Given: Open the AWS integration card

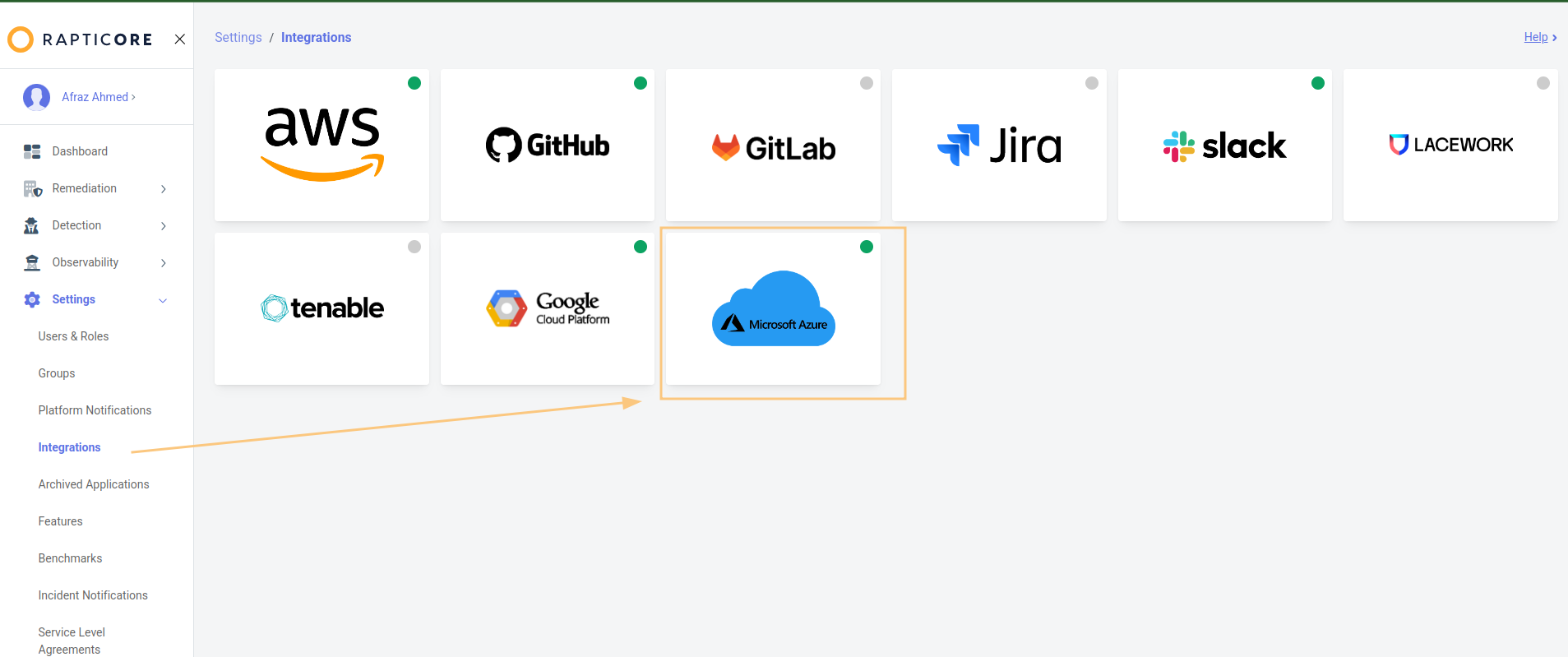Looking at the screenshot, I should [x=321, y=145].
